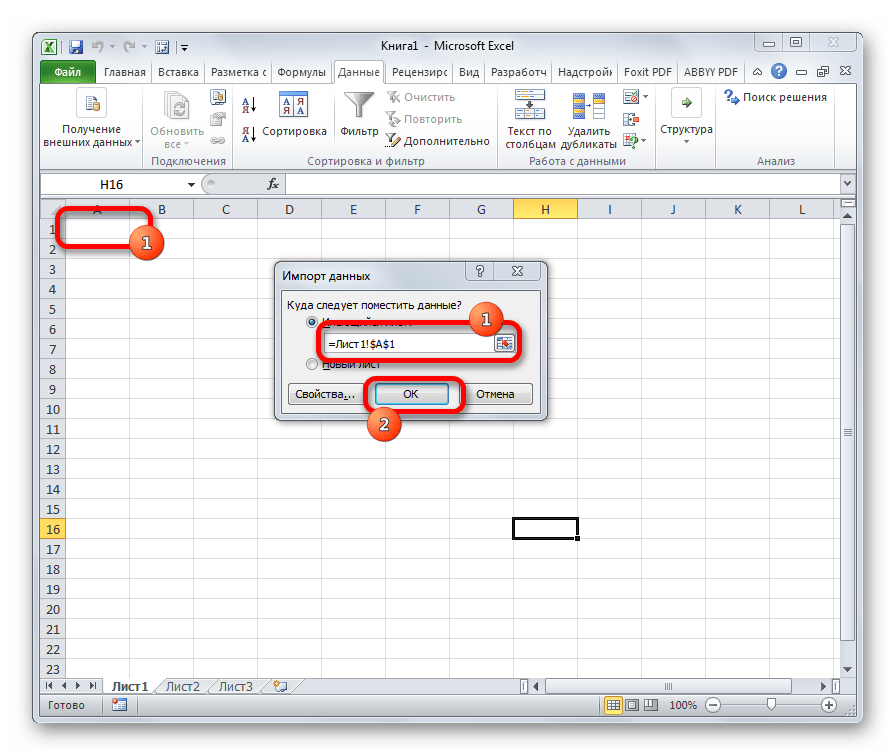Viewport: 896px width, 756px height.
Task: Click the zoom slider handle in status bar
Action: (x=769, y=705)
